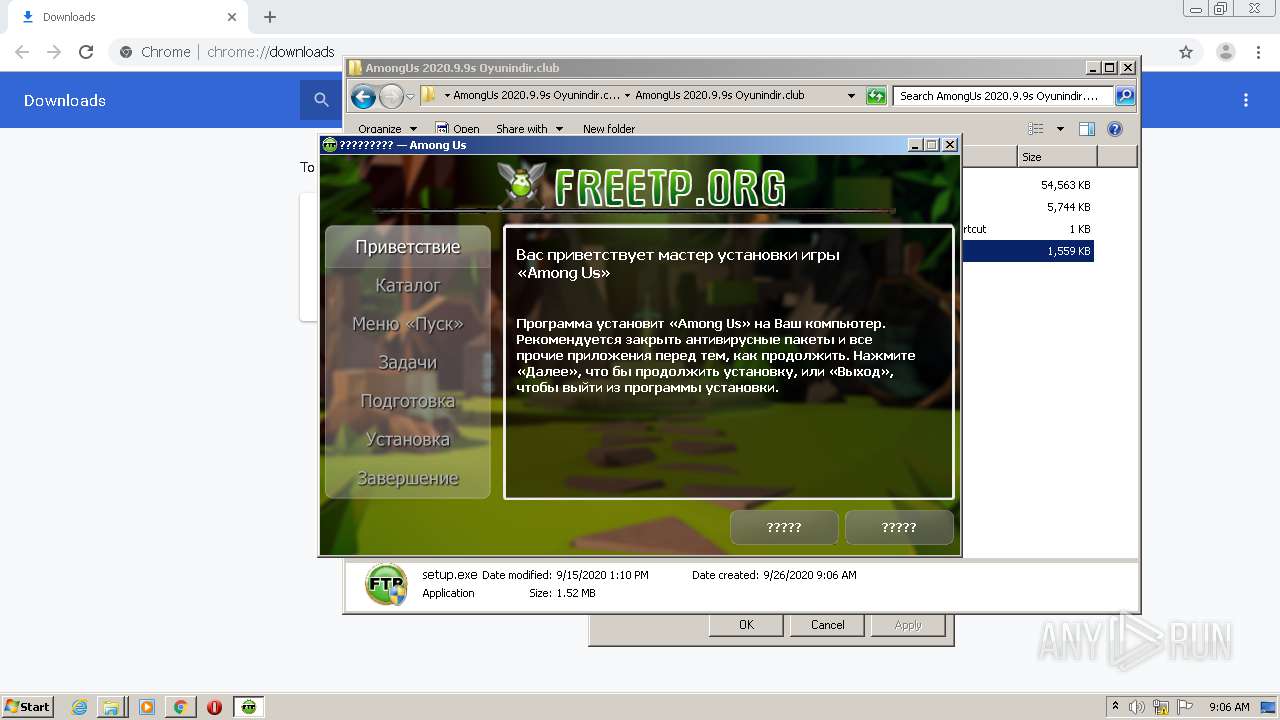Click the setup.exe FTP icon in details pane
The image size is (1280, 720).
386,584
